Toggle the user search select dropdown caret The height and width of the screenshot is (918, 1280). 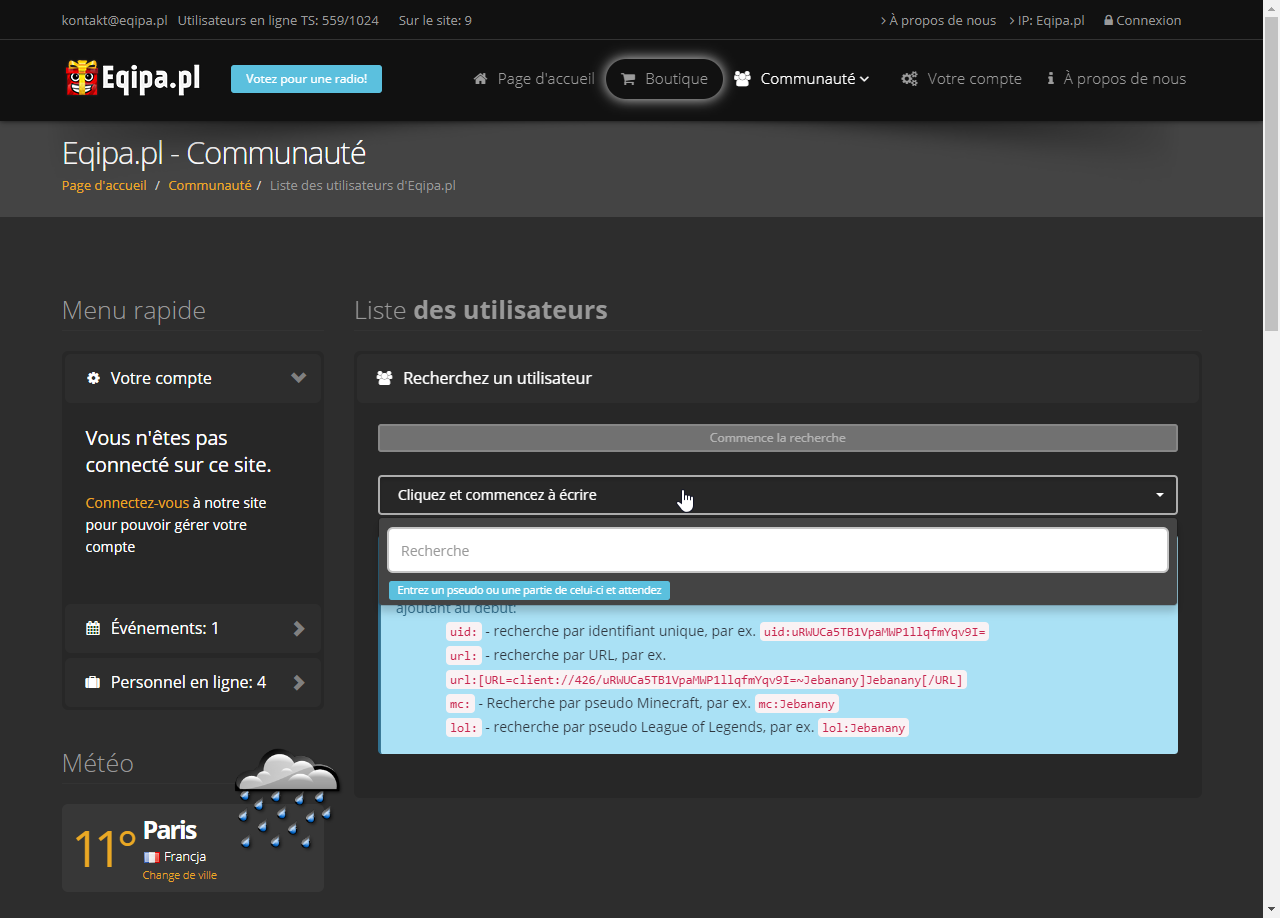[x=1159, y=495]
